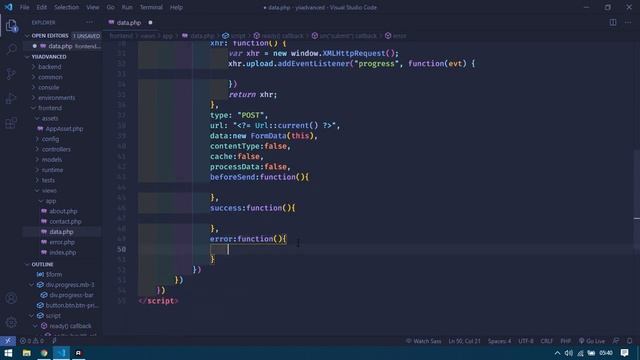This screenshot has width=640, height=360.
Task: Open AppAsset.php in explorer
Action: point(64,129)
